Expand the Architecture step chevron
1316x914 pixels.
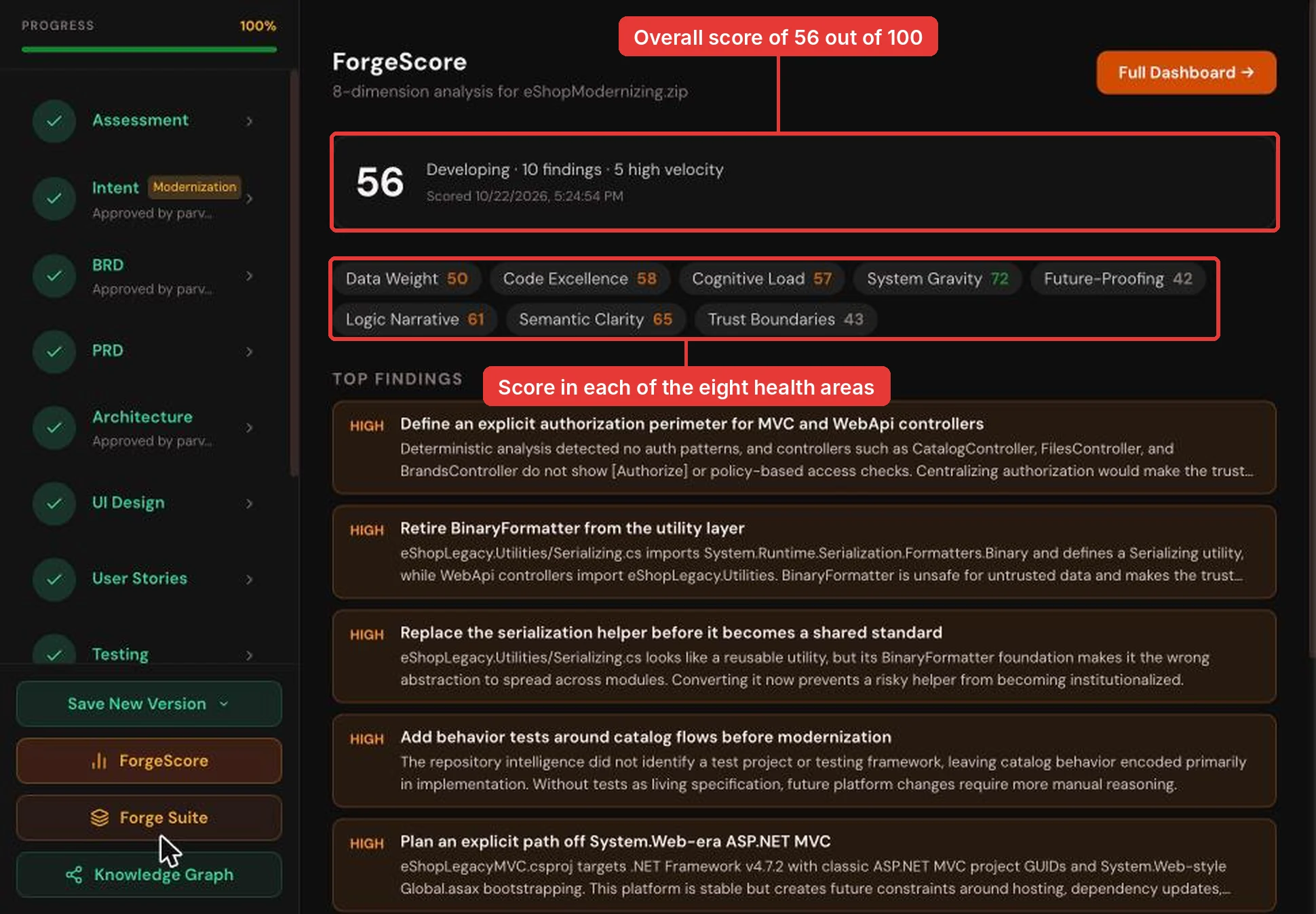click(x=250, y=428)
